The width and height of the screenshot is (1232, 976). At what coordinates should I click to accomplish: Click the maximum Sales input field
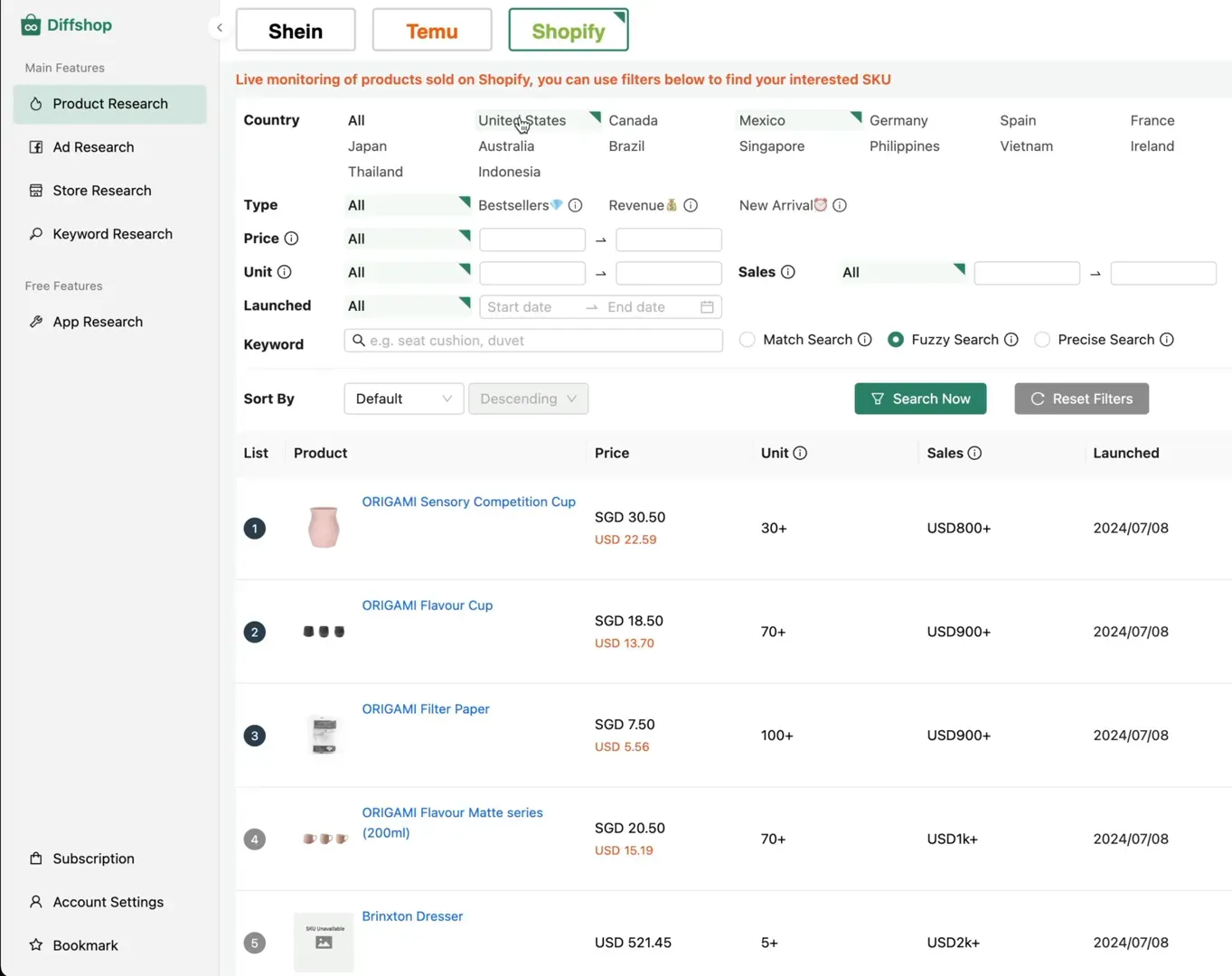click(x=1163, y=273)
